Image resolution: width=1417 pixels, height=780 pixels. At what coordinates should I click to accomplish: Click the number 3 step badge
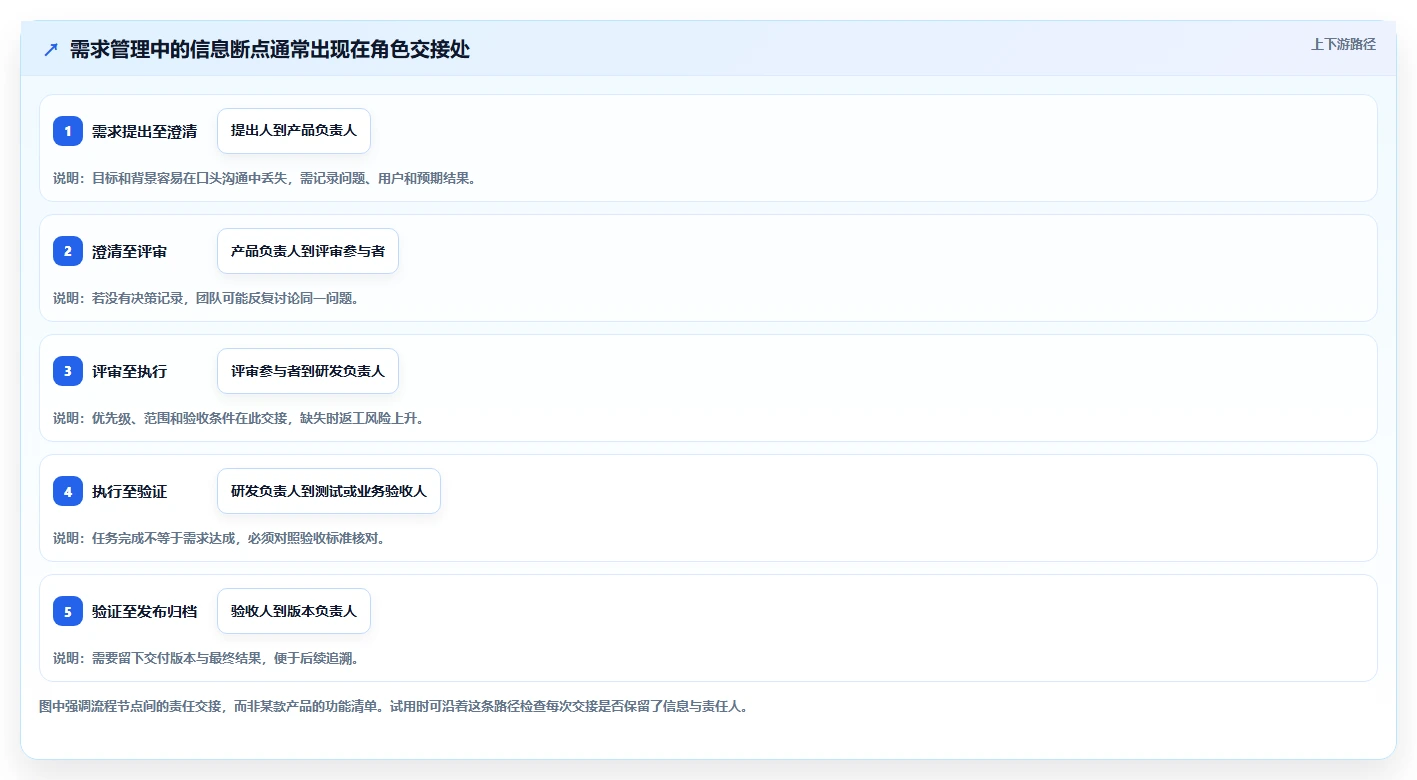coord(68,371)
